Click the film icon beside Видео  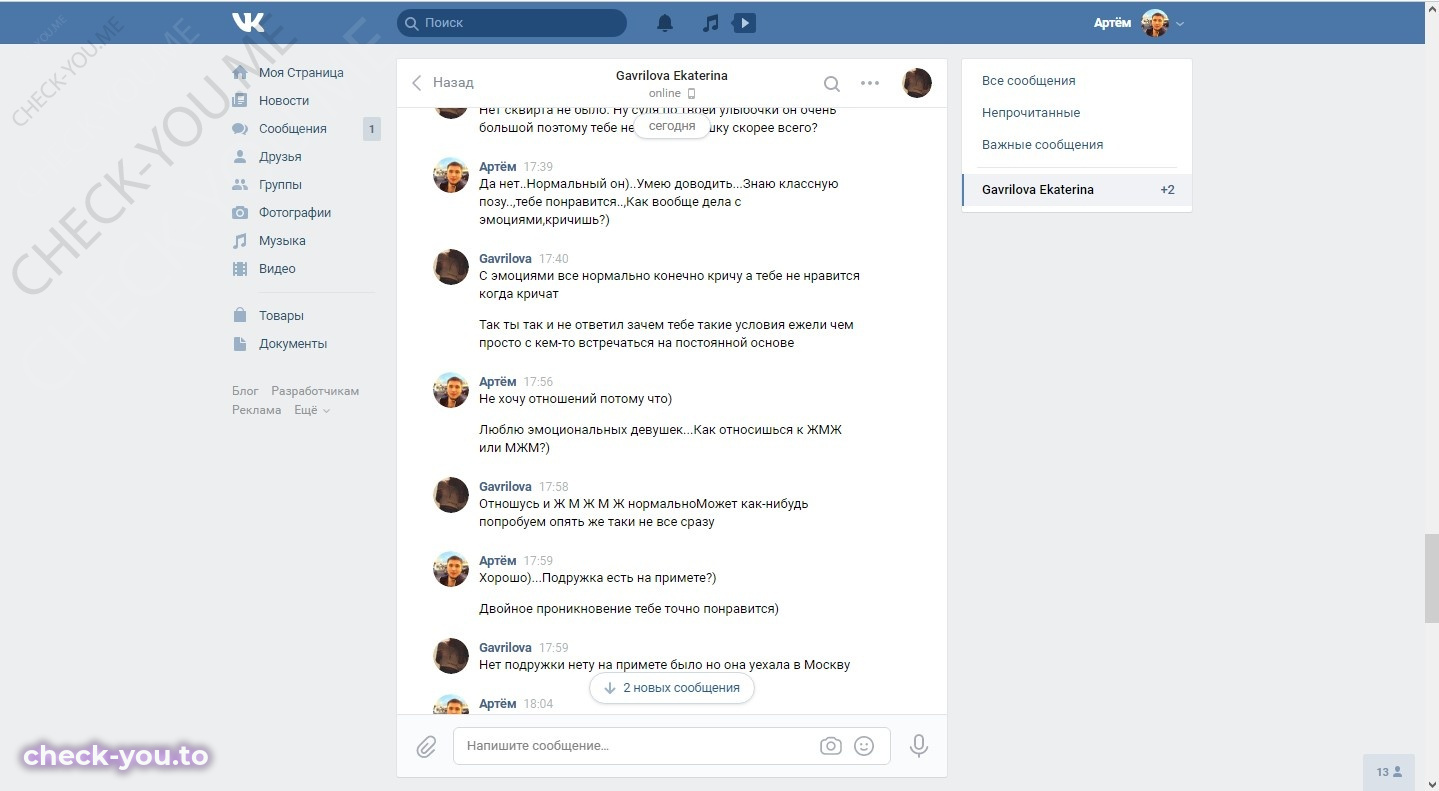pos(240,269)
